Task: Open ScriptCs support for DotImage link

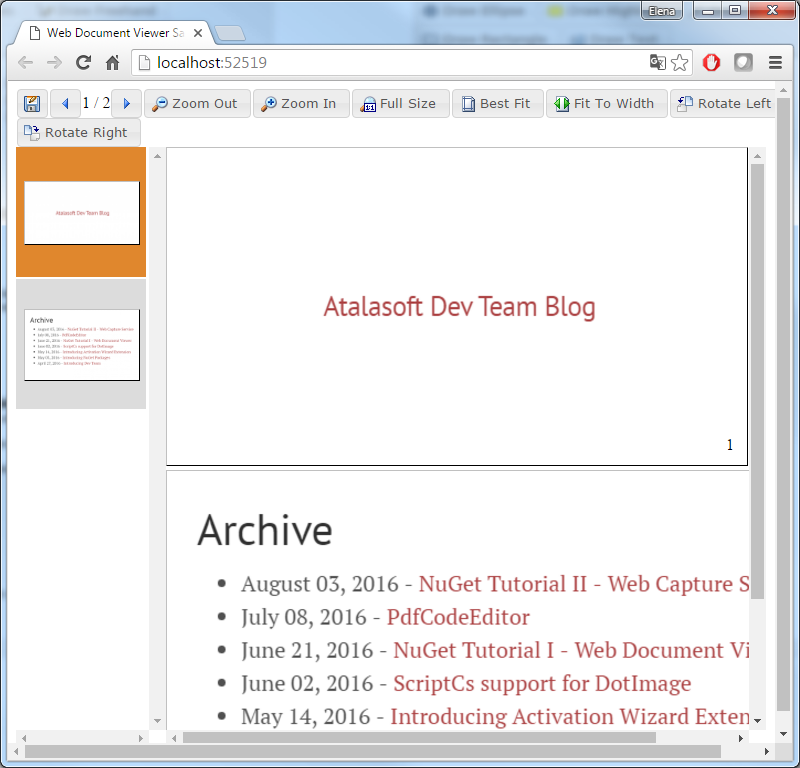Action: pyautogui.click(x=542, y=684)
